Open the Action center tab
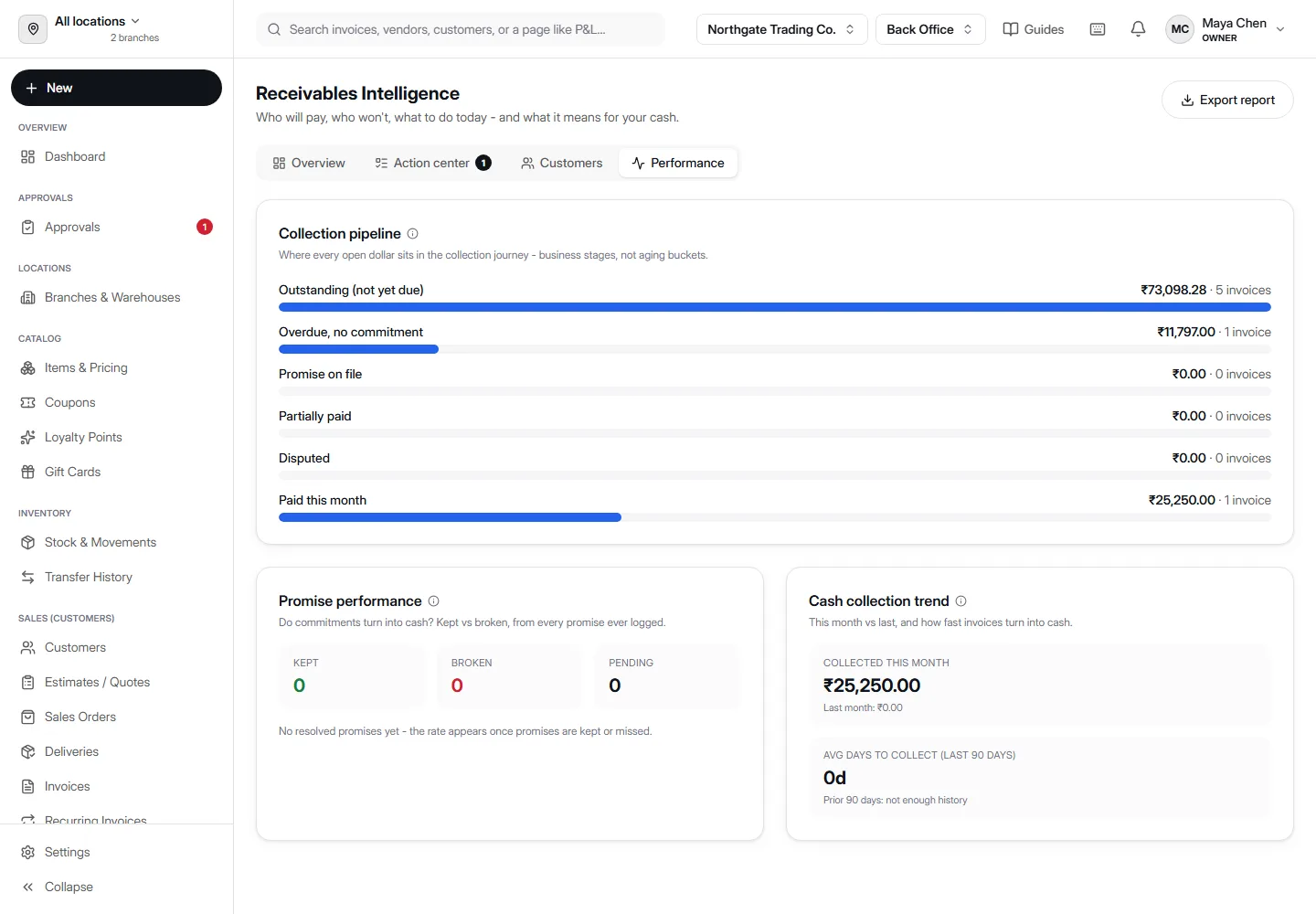The width and height of the screenshot is (1316, 914). (x=433, y=164)
